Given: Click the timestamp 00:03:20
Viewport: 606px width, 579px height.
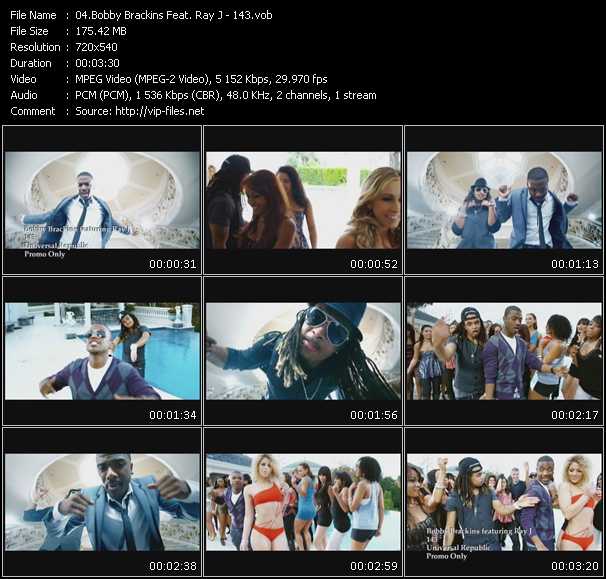Looking at the screenshot, I should [575, 566].
